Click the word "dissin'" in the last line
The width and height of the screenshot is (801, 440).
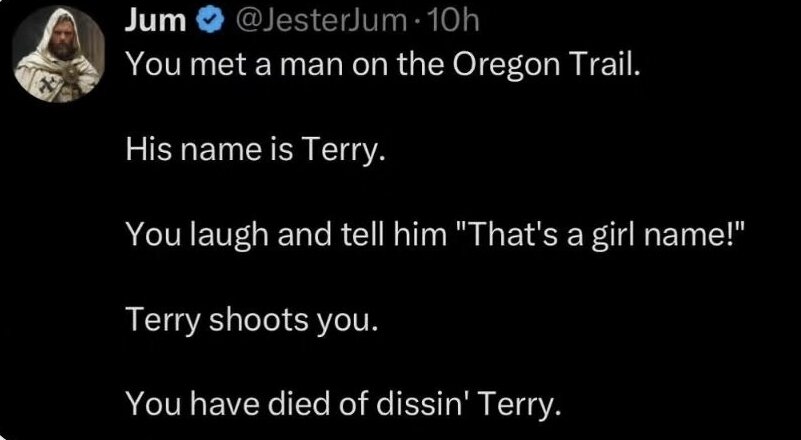coord(422,405)
